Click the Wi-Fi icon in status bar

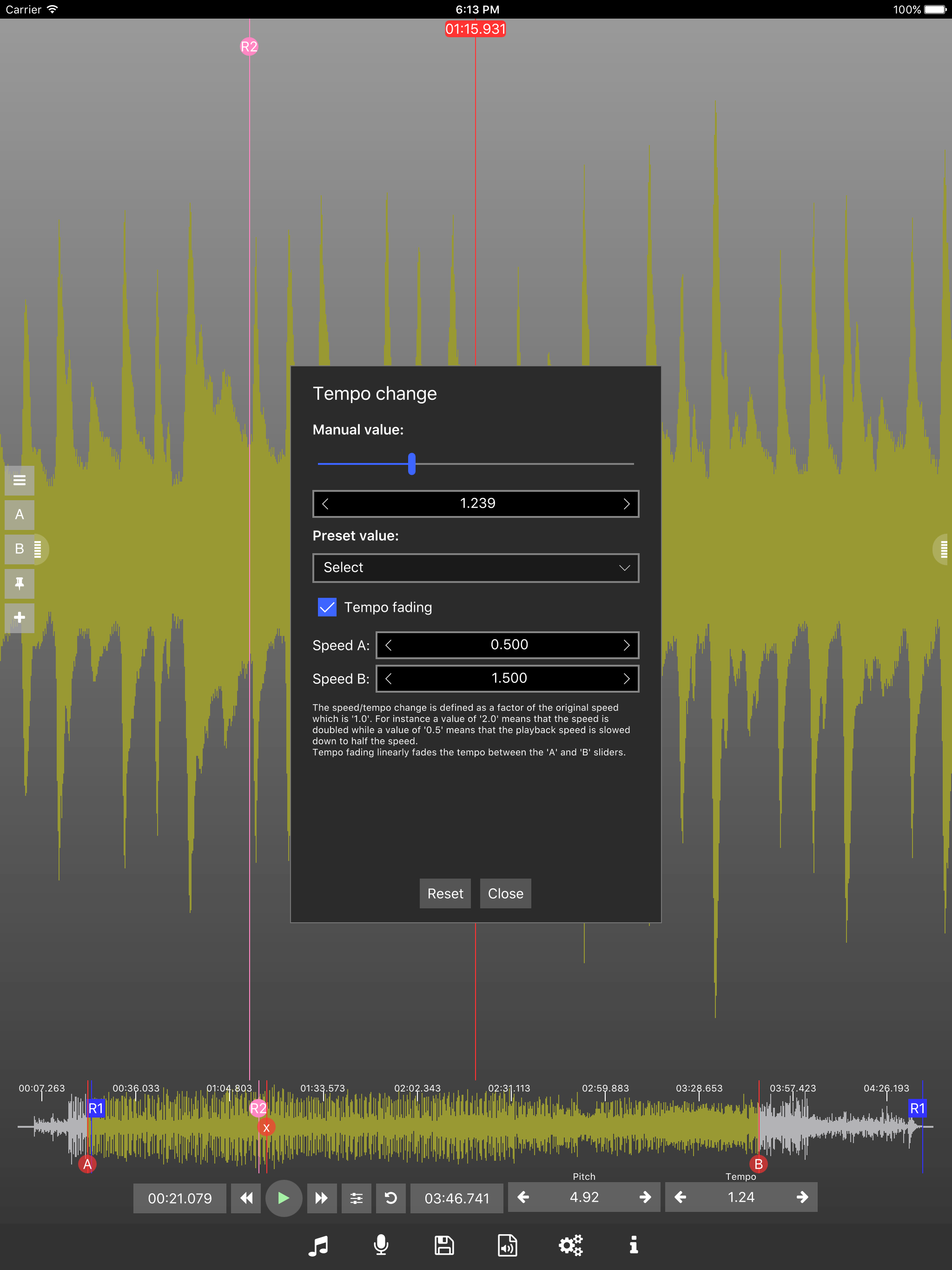[x=52, y=9]
